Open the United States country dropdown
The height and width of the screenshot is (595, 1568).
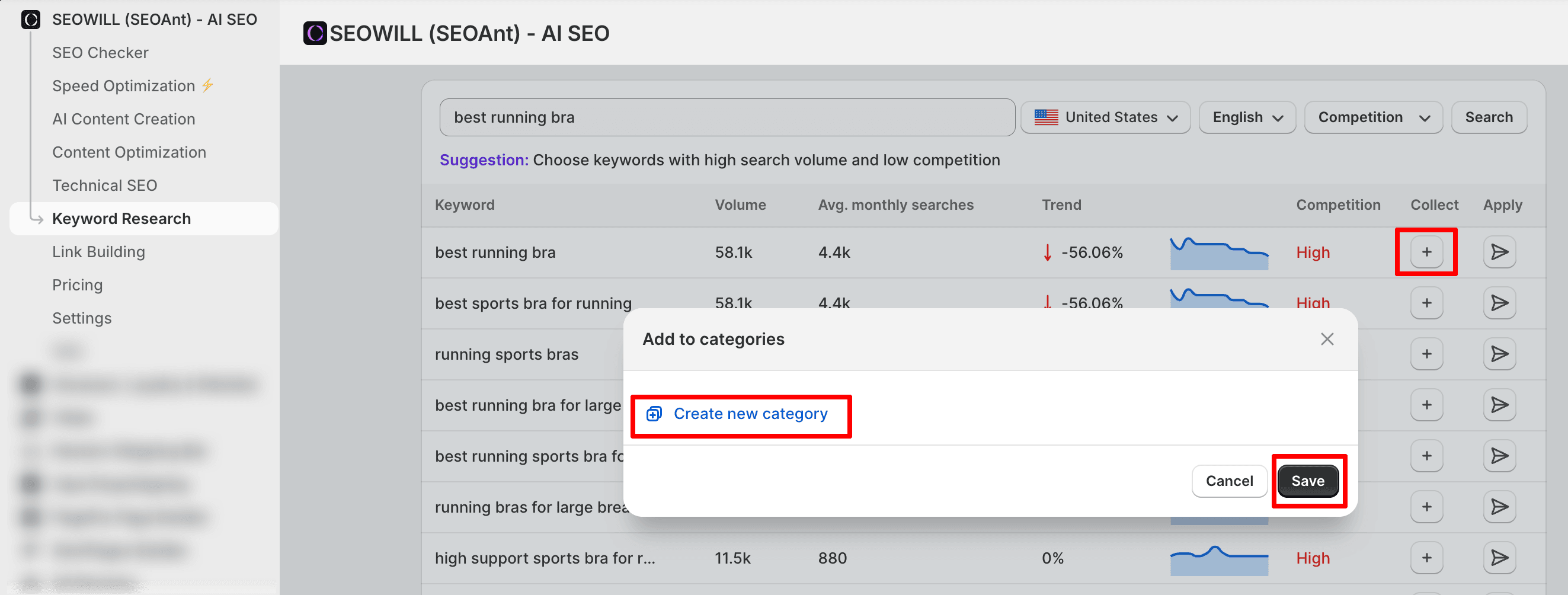click(1105, 117)
